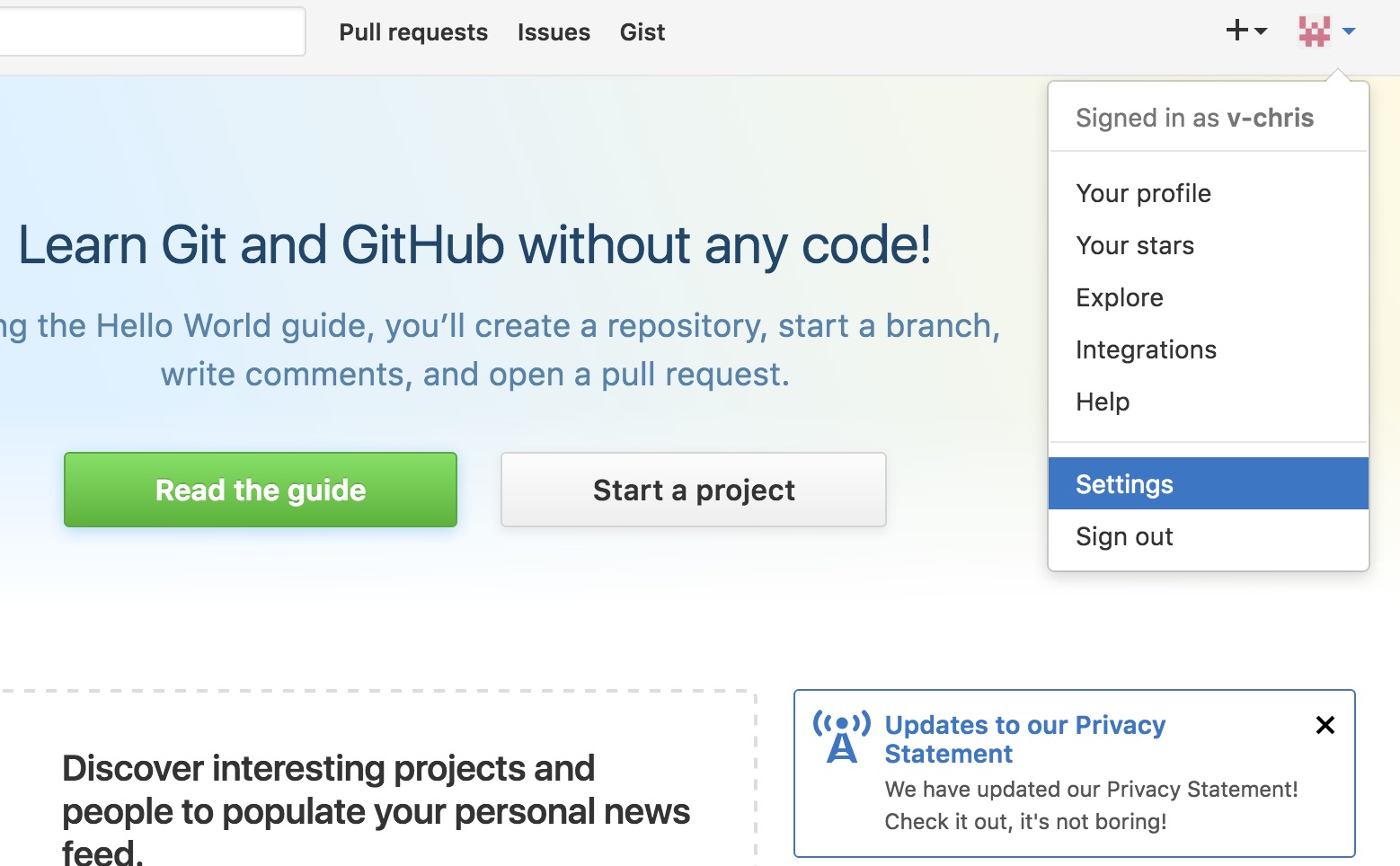Dismiss the Privacy Statement notice
1400x866 pixels.
pos(1325,725)
